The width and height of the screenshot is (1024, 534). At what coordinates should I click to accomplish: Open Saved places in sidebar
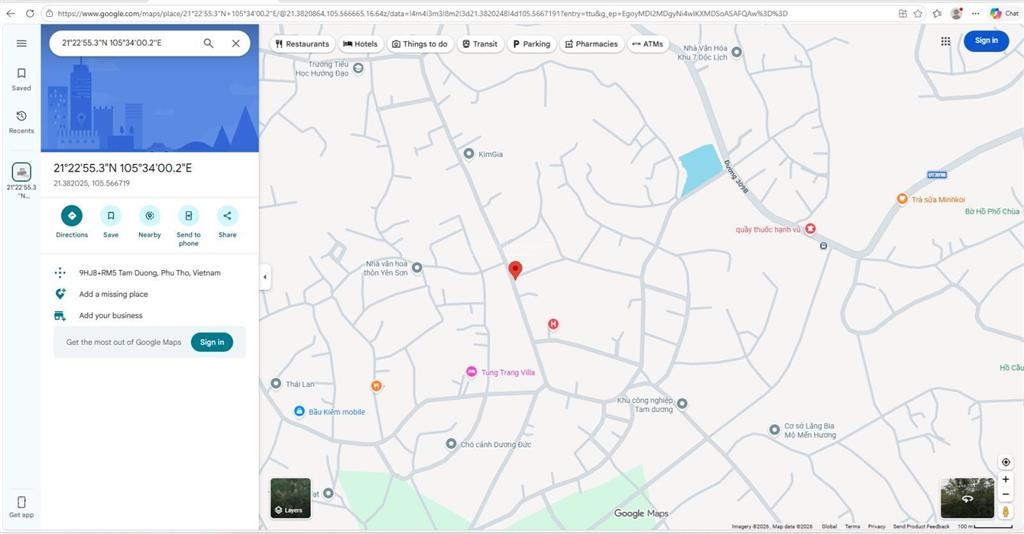click(x=22, y=79)
